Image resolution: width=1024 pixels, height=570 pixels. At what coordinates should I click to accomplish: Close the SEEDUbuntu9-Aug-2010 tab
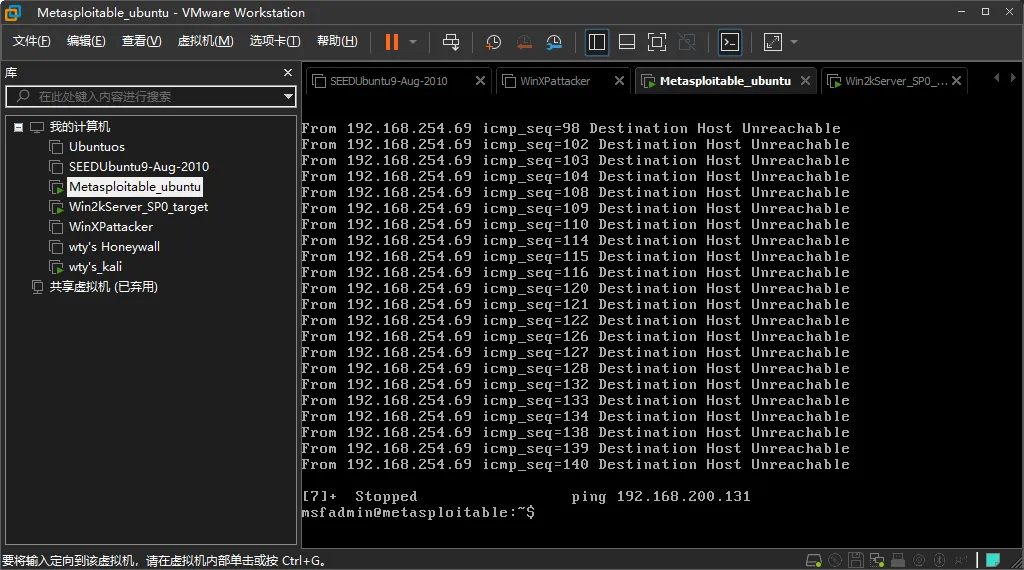click(481, 80)
